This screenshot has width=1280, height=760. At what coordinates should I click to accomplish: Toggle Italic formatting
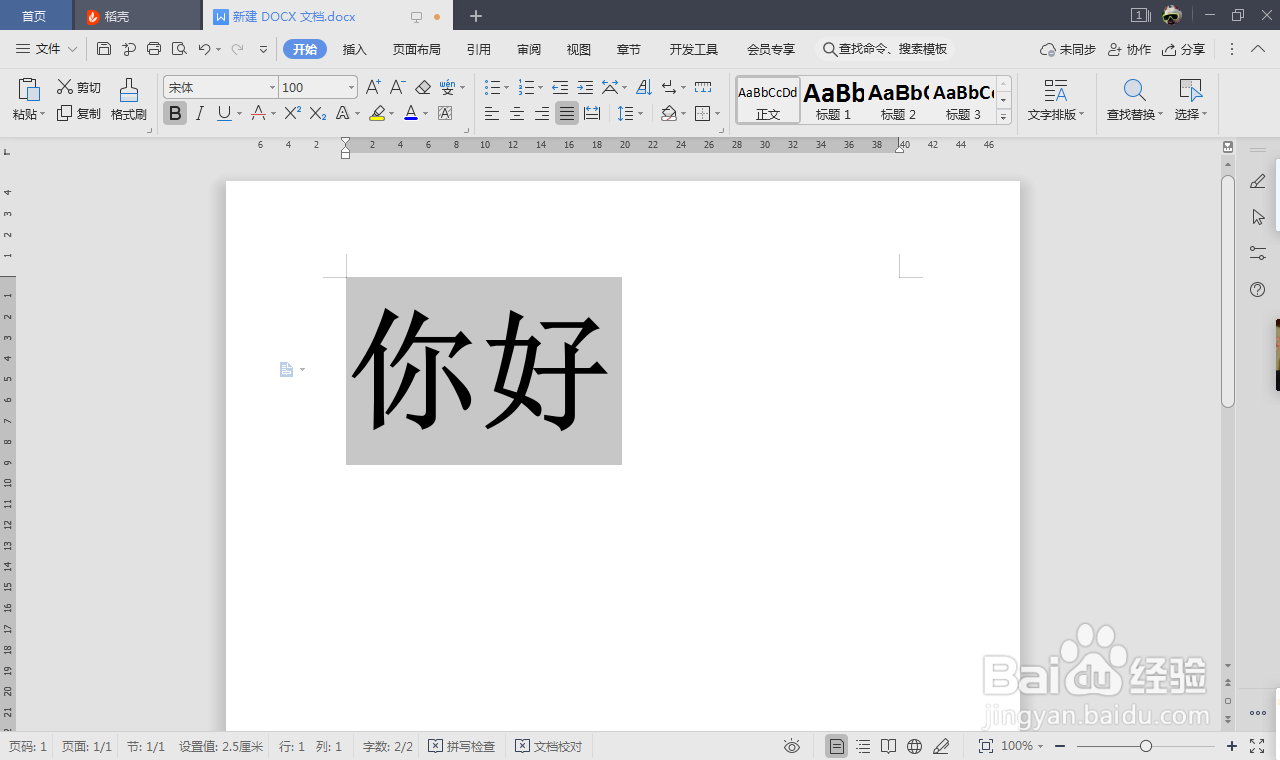tap(199, 114)
